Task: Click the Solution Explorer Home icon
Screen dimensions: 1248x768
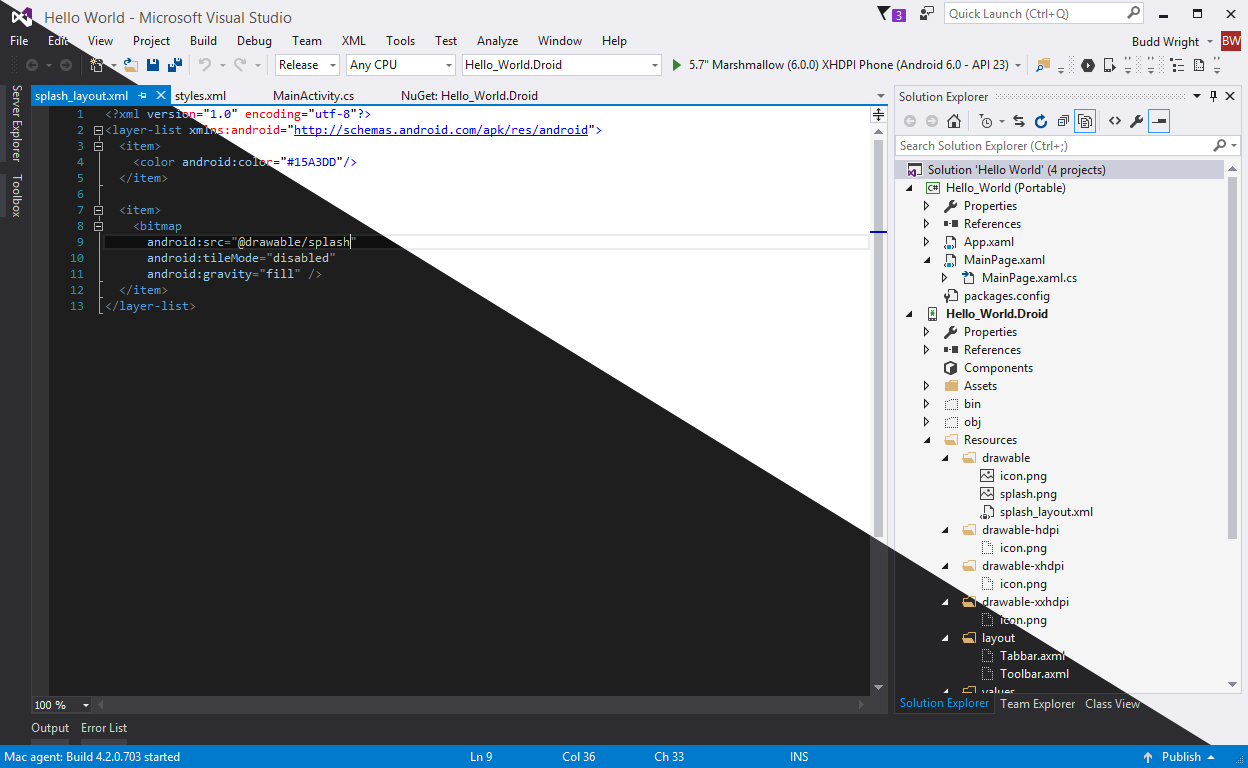Action: coord(954,121)
